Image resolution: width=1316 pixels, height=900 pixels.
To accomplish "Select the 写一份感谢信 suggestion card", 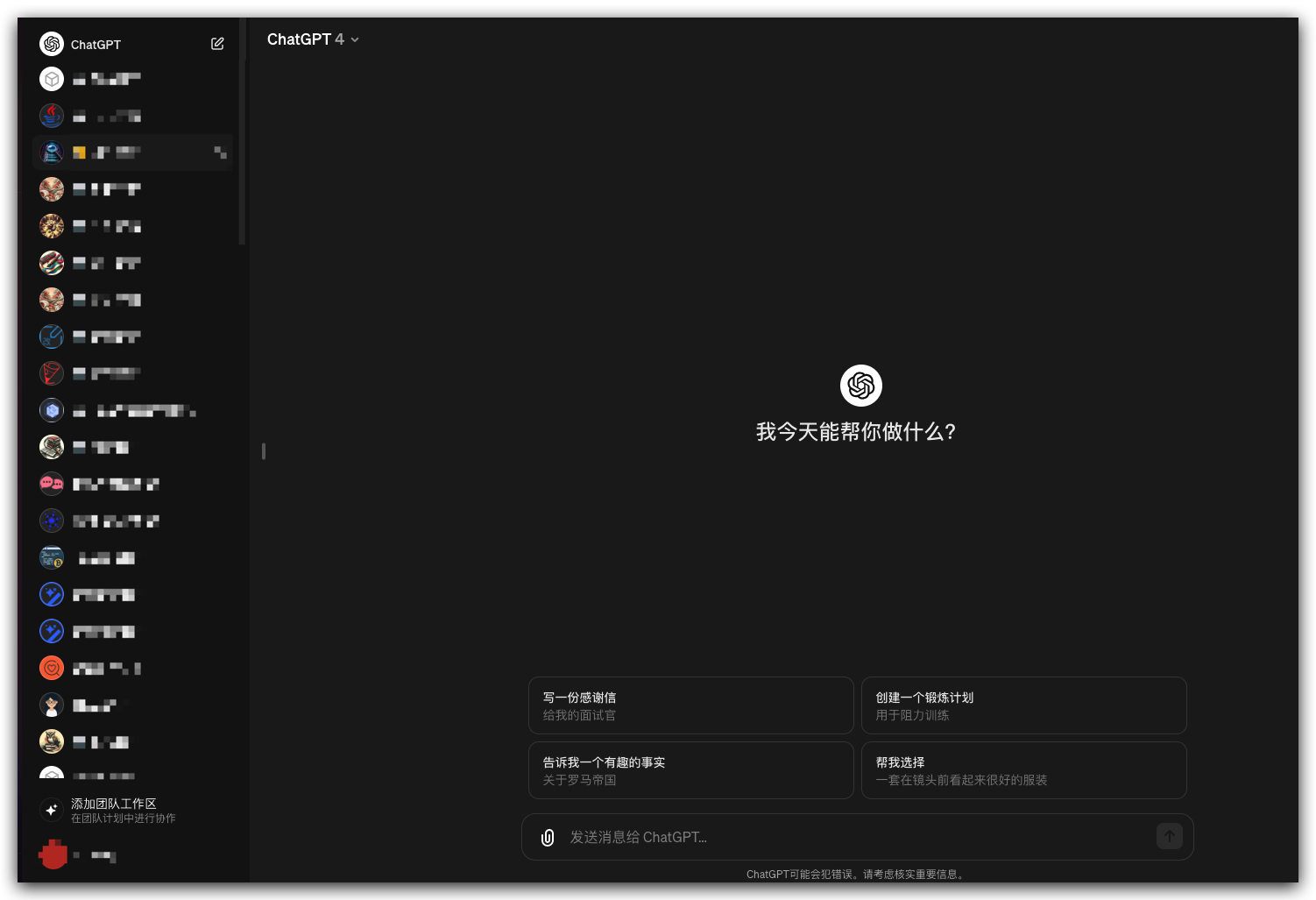I will coord(691,705).
